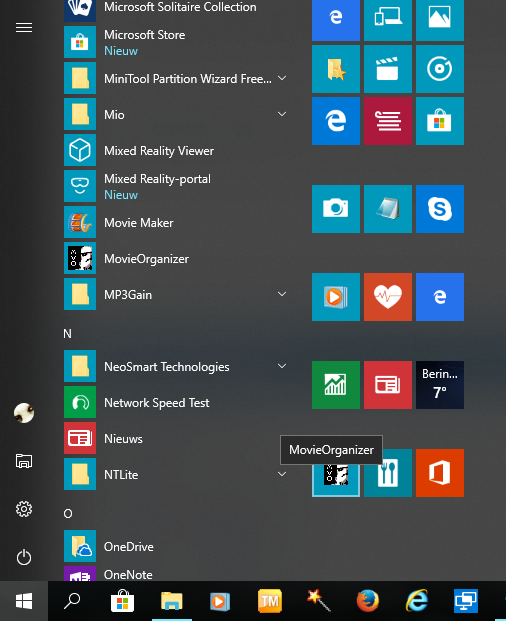Expand the Mio folder

coord(175,114)
